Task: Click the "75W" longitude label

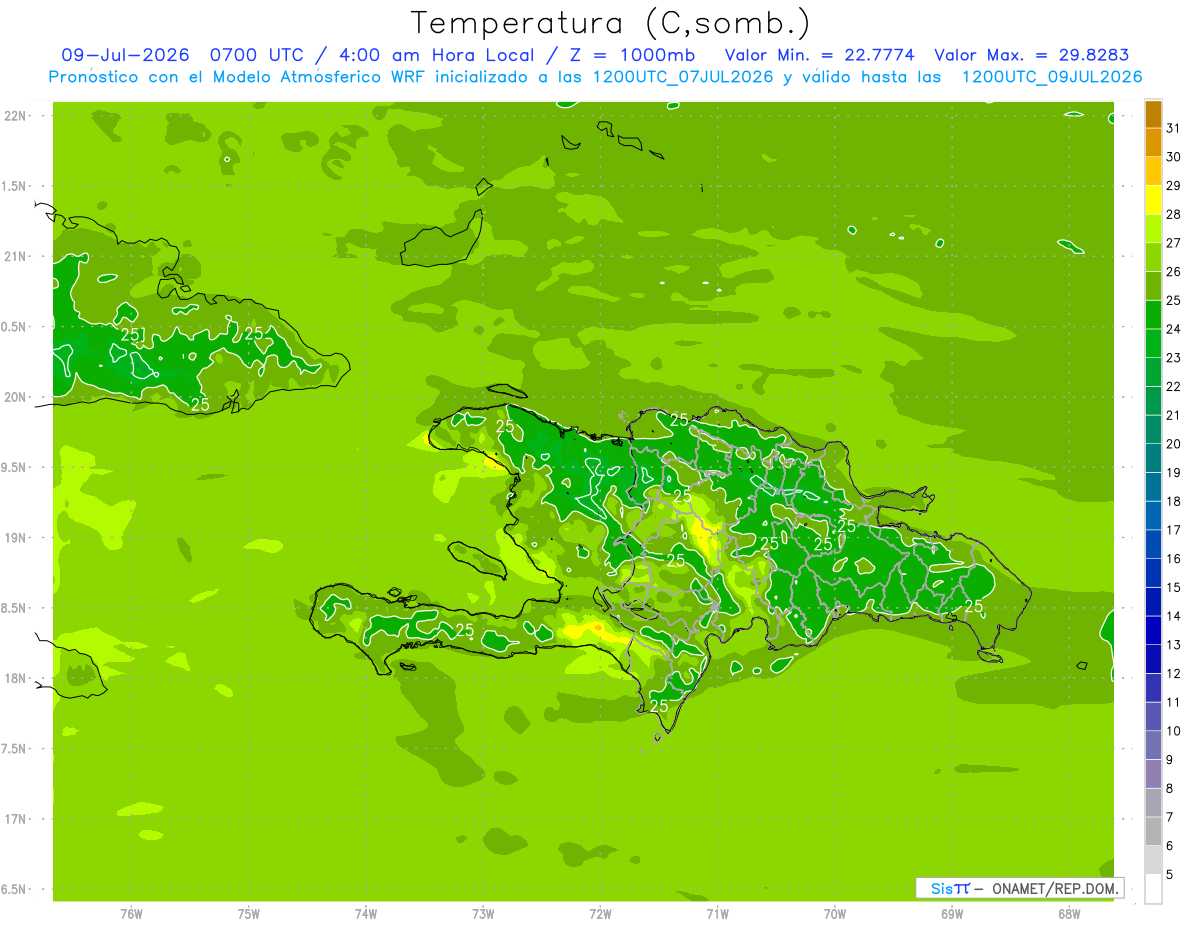Action: (x=249, y=914)
